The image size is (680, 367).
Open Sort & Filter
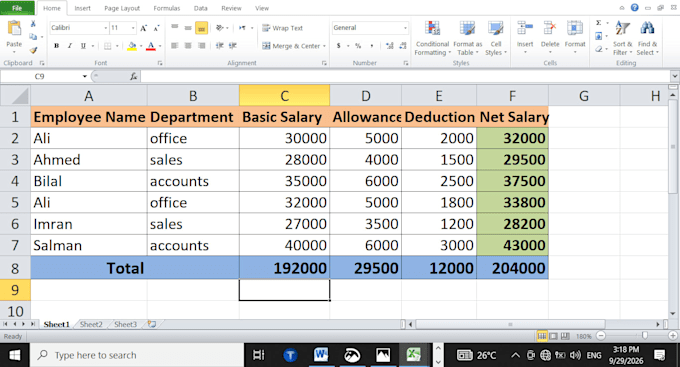(623, 38)
